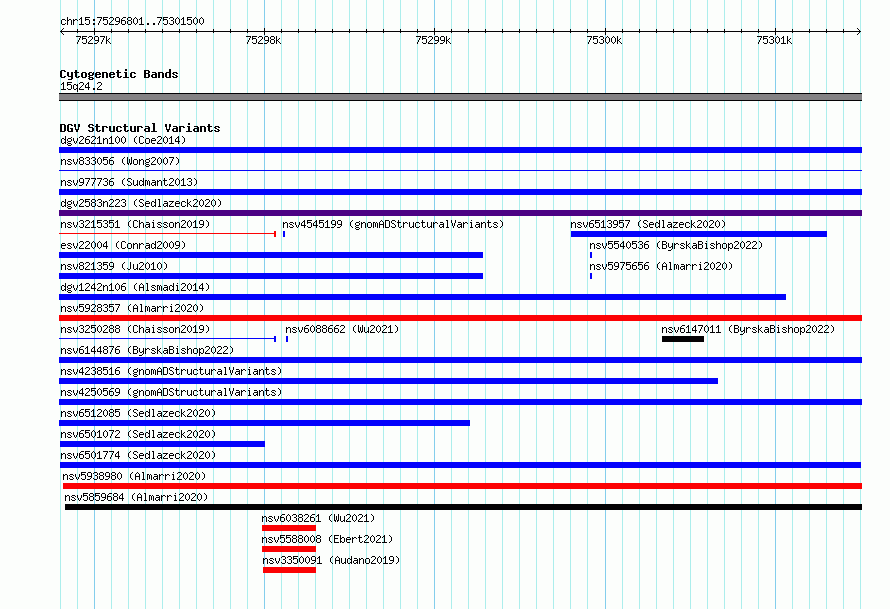Click the small blue tick under nsv5975656
The height and width of the screenshot is (609, 890).
point(591,276)
